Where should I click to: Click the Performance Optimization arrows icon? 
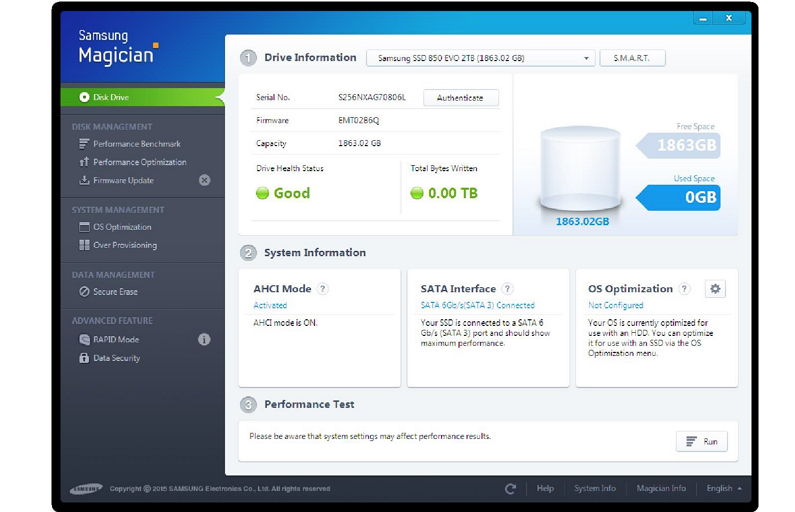point(84,162)
